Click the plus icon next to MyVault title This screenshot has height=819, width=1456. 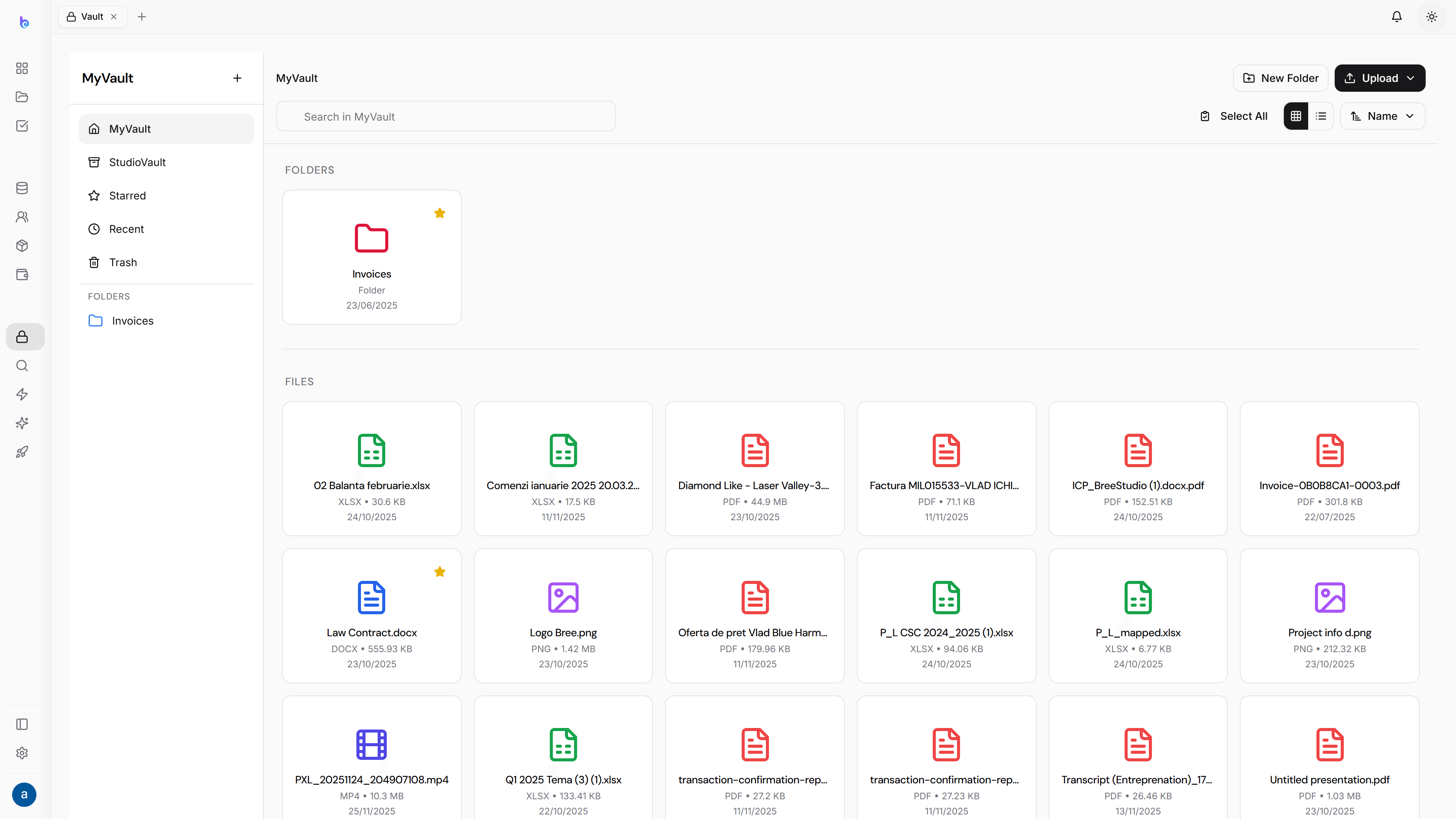[x=237, y=78]
